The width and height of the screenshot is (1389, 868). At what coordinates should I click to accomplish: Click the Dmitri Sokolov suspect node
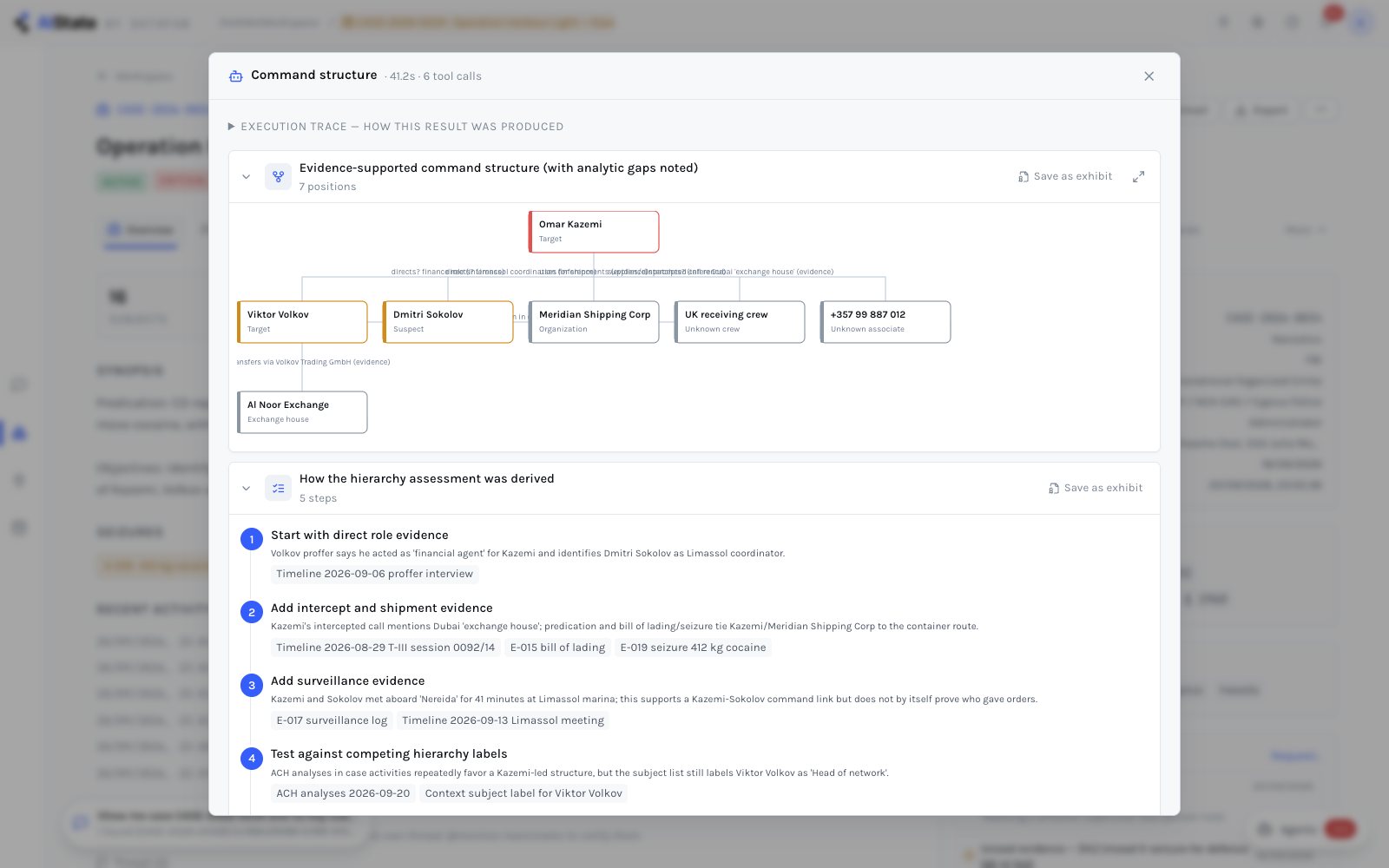coord(448,322)
